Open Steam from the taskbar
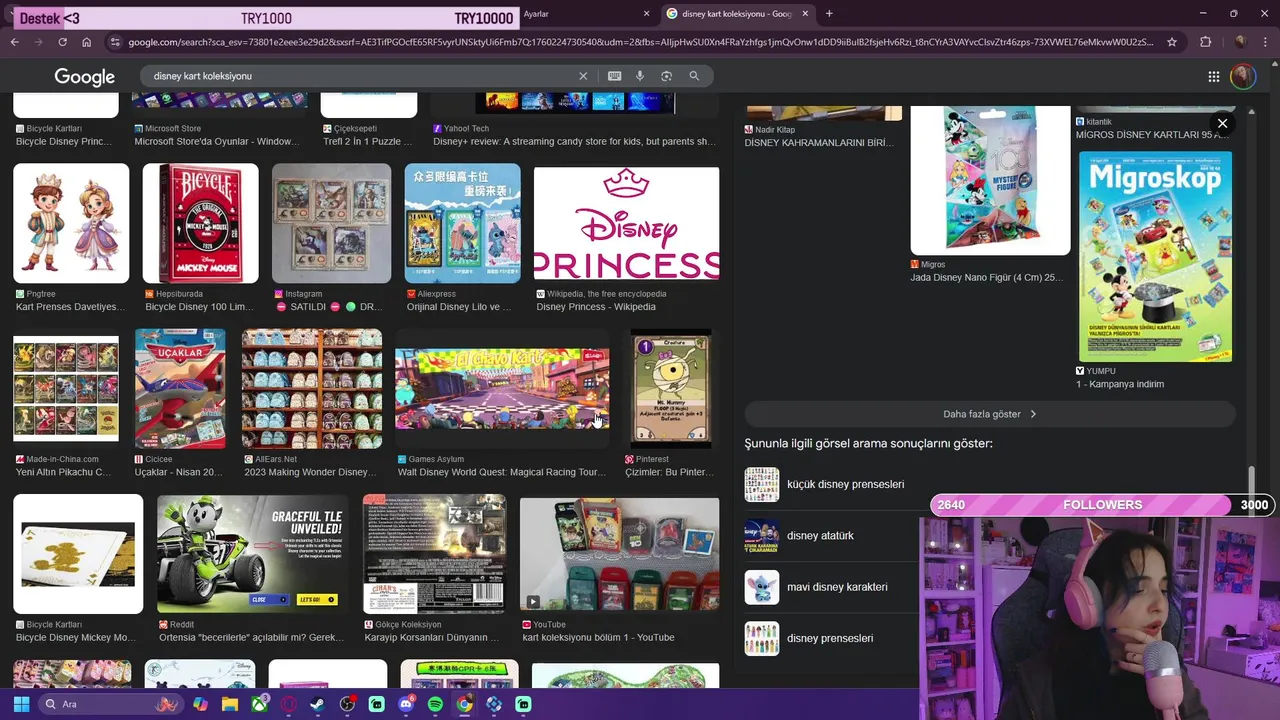 point(317,704)
